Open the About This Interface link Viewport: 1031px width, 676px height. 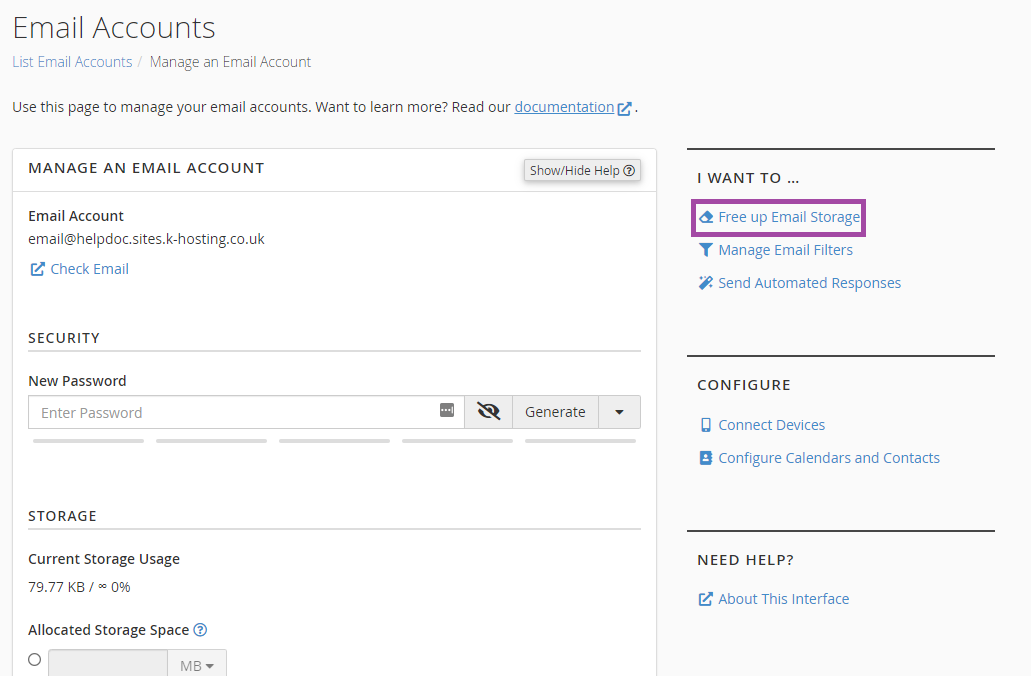(x=783, y=599)
